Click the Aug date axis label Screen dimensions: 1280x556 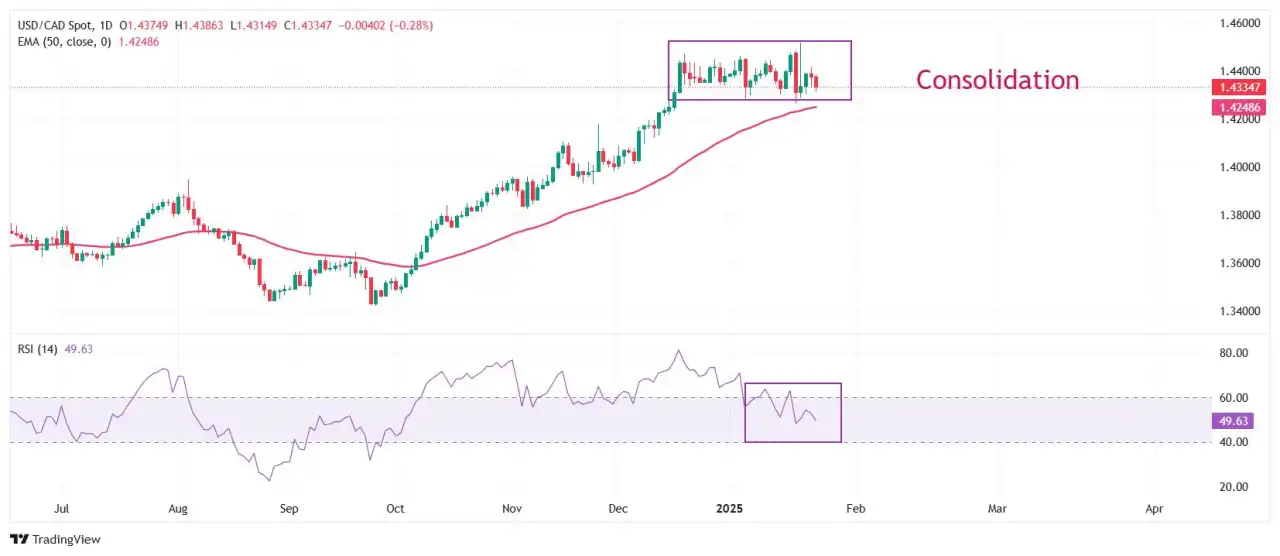pos(179,509)
